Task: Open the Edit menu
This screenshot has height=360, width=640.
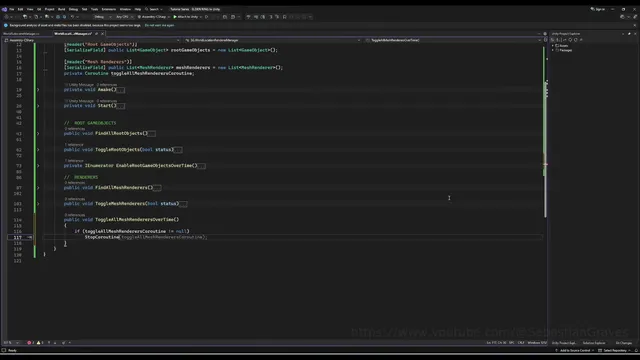Action: [20, 9]
